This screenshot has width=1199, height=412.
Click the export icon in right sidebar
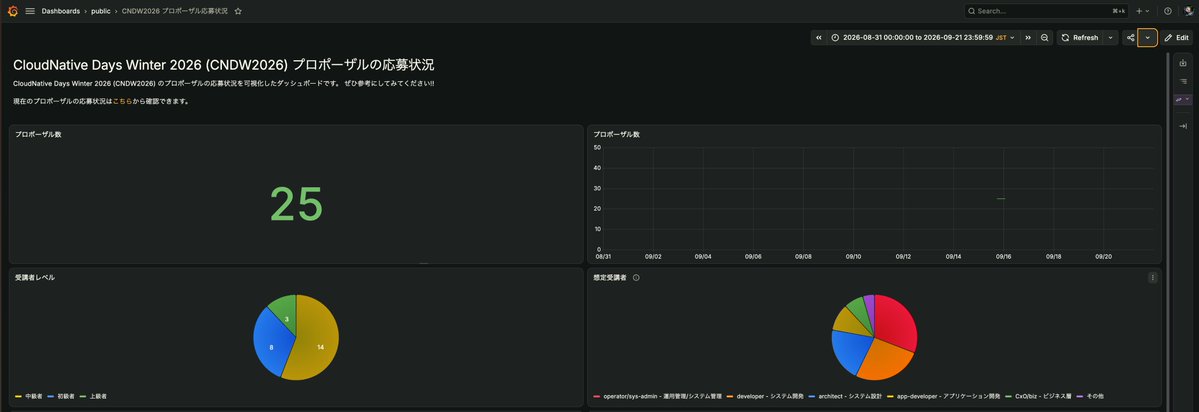[1183, 63]
